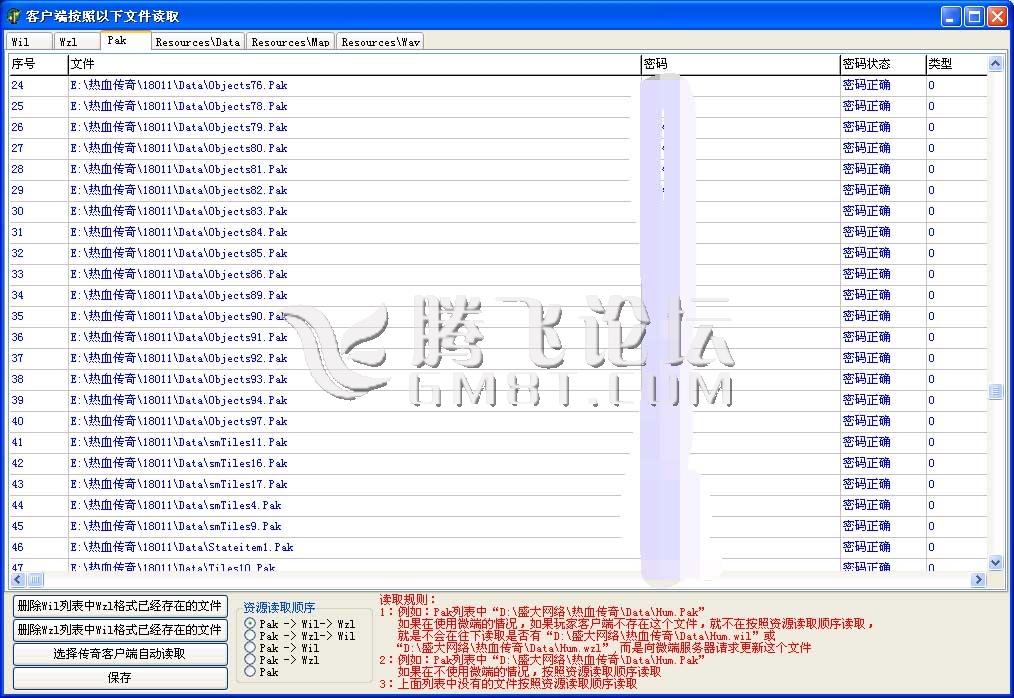
Task: Select the 'Pak -> Wzl-> Wil' read order
Action: point(250,636)
